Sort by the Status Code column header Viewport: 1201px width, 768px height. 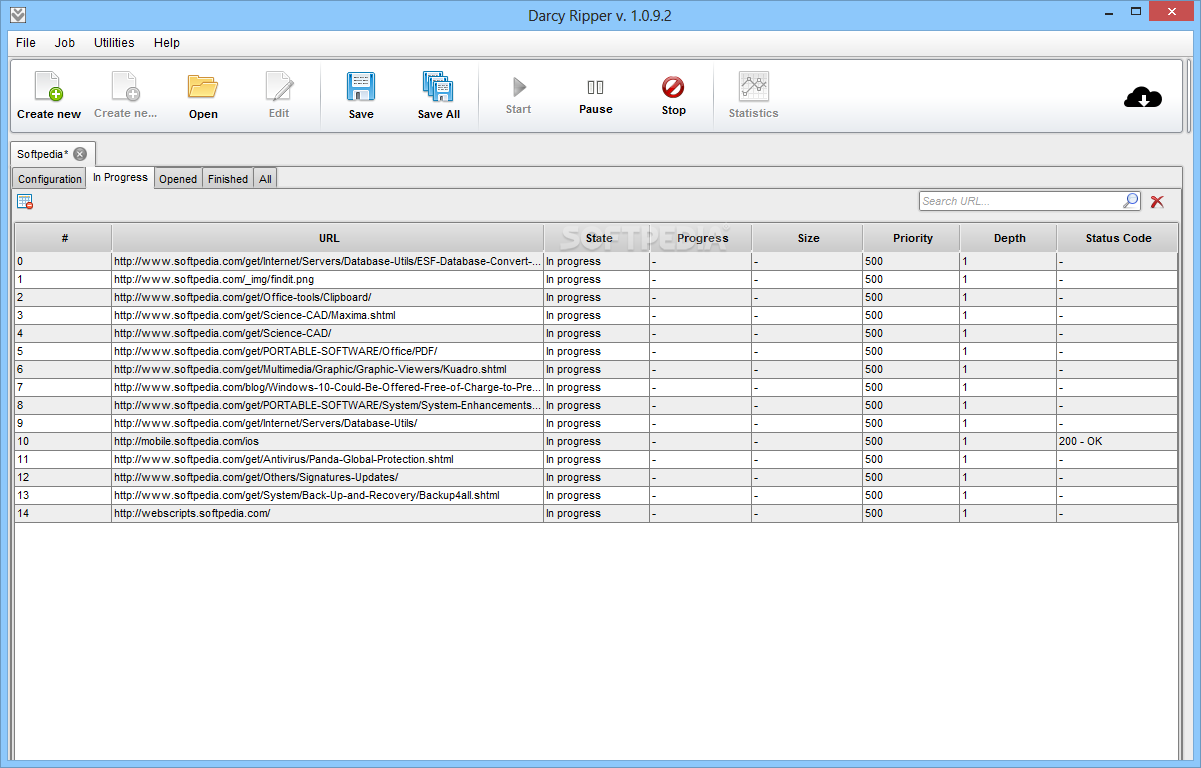click(1118, 238)
